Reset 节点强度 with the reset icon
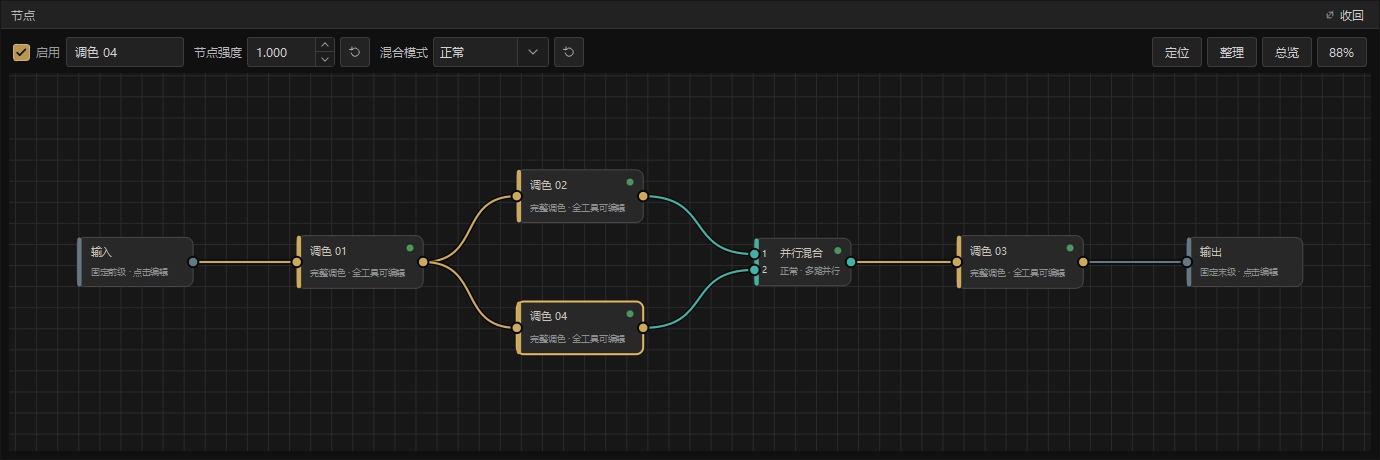 (355, 52)
